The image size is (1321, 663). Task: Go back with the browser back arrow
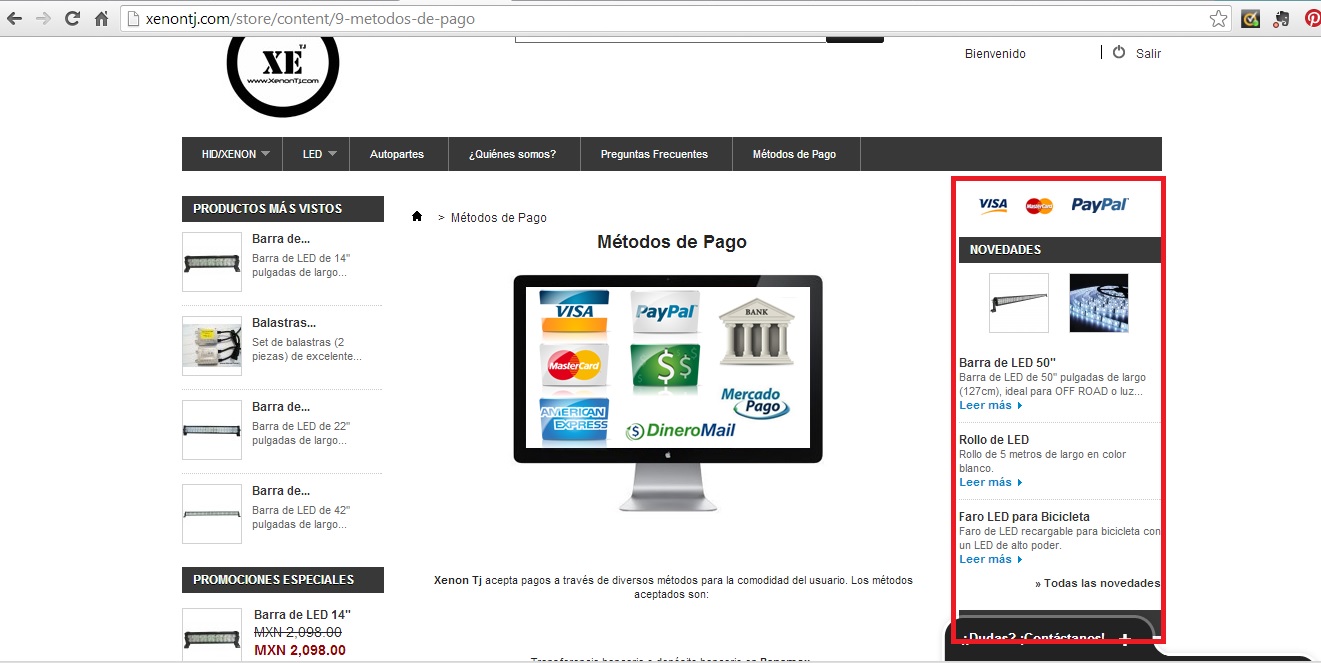15,19
